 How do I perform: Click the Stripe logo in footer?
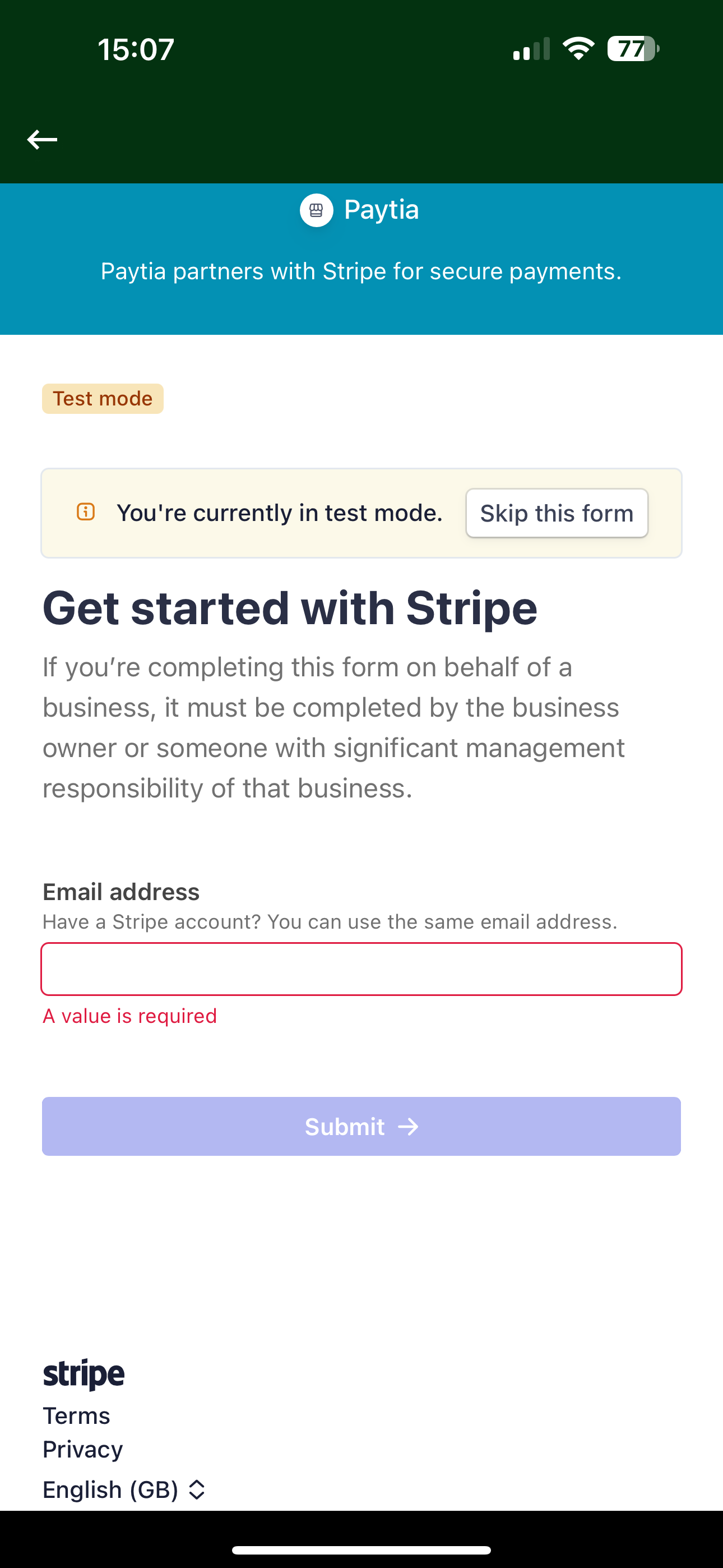tap(84, 1375)
